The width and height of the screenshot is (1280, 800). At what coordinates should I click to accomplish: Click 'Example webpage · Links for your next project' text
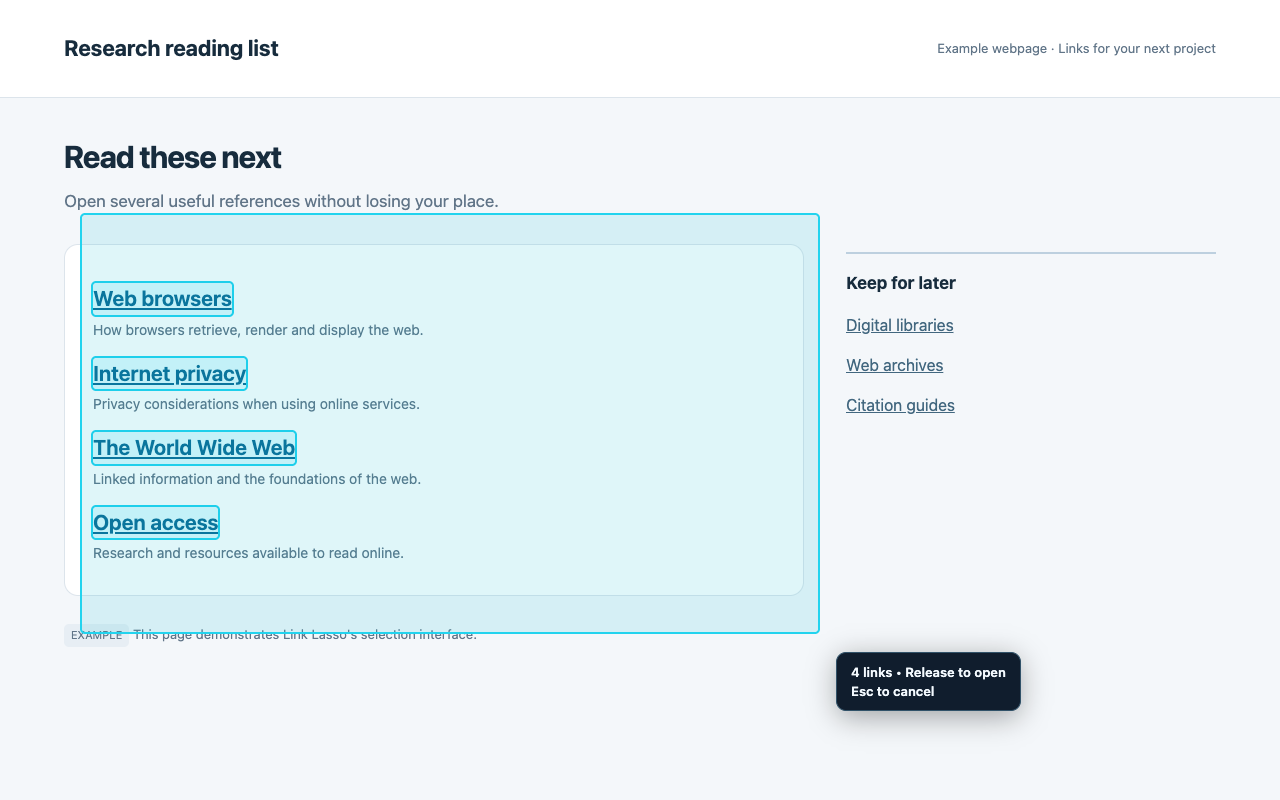pyautogui.click(x=1076, y=48)
